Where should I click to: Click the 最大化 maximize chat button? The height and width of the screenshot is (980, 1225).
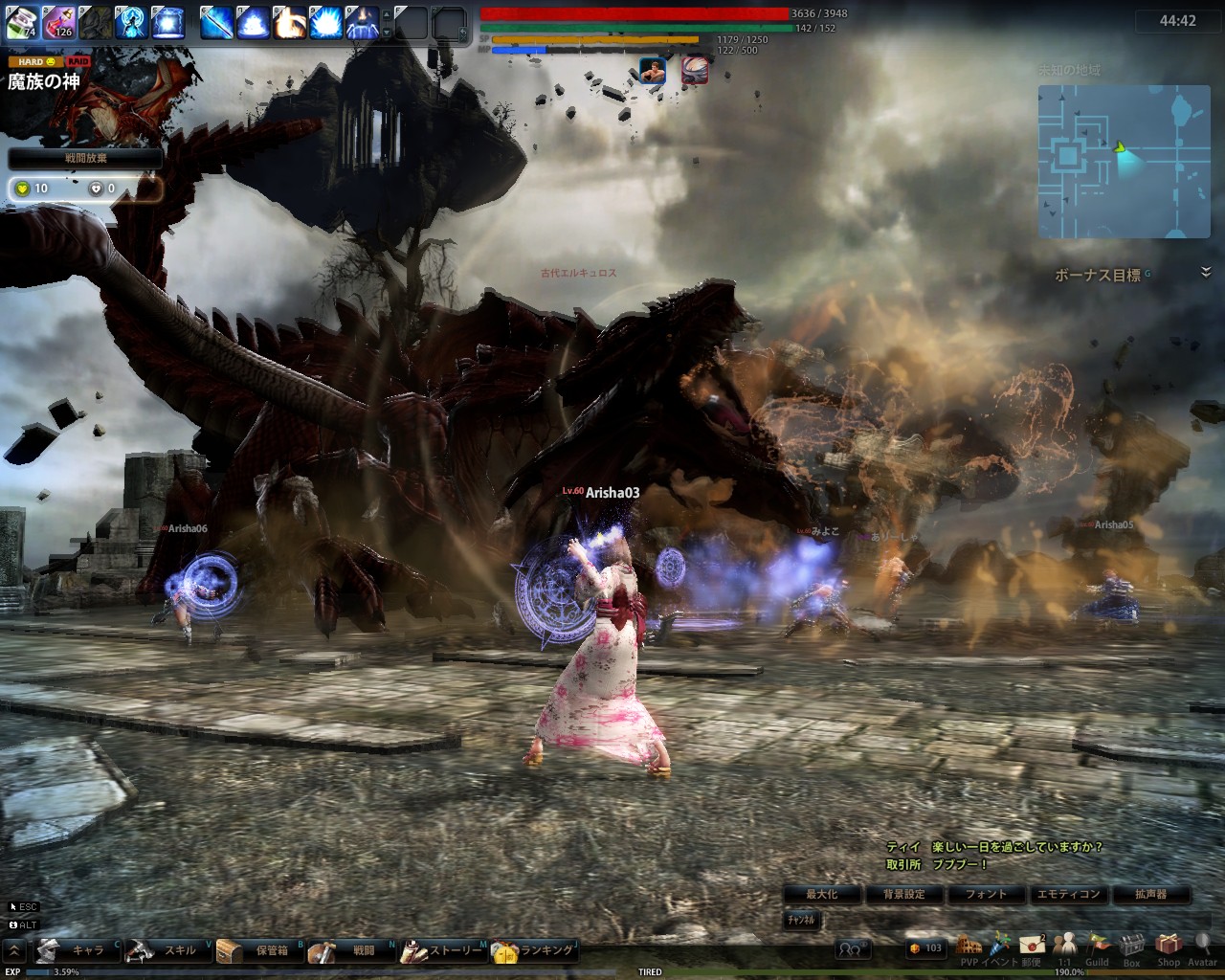[822, 894]
